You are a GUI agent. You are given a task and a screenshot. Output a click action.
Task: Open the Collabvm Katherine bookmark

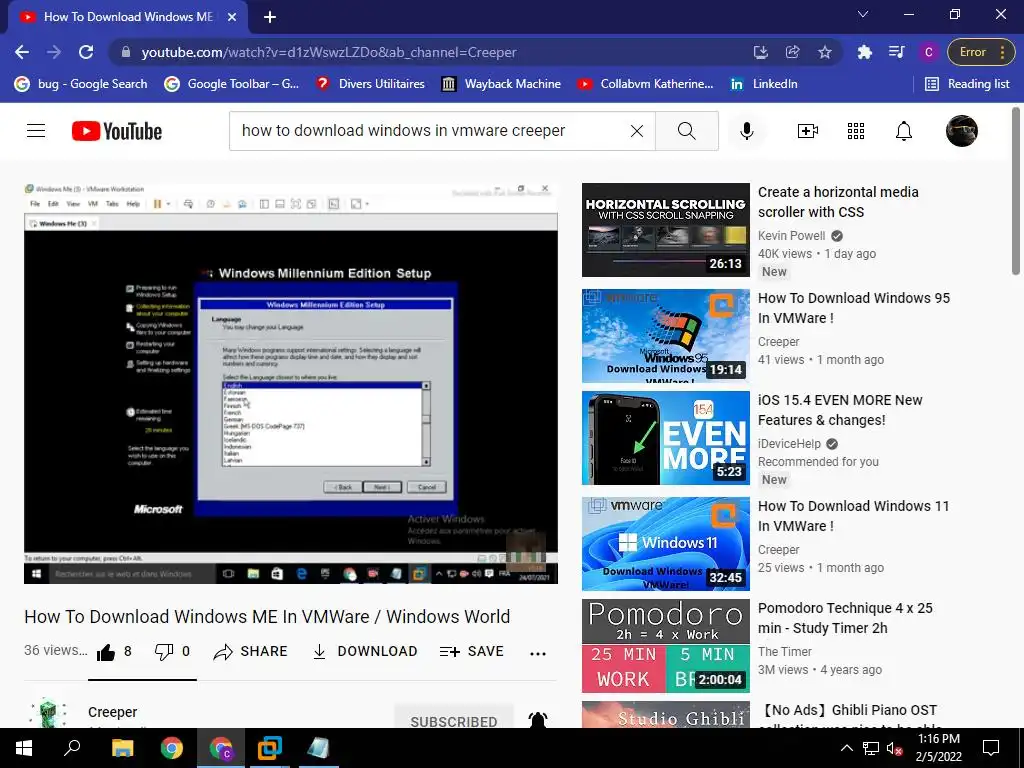click(x=645, y=84)
